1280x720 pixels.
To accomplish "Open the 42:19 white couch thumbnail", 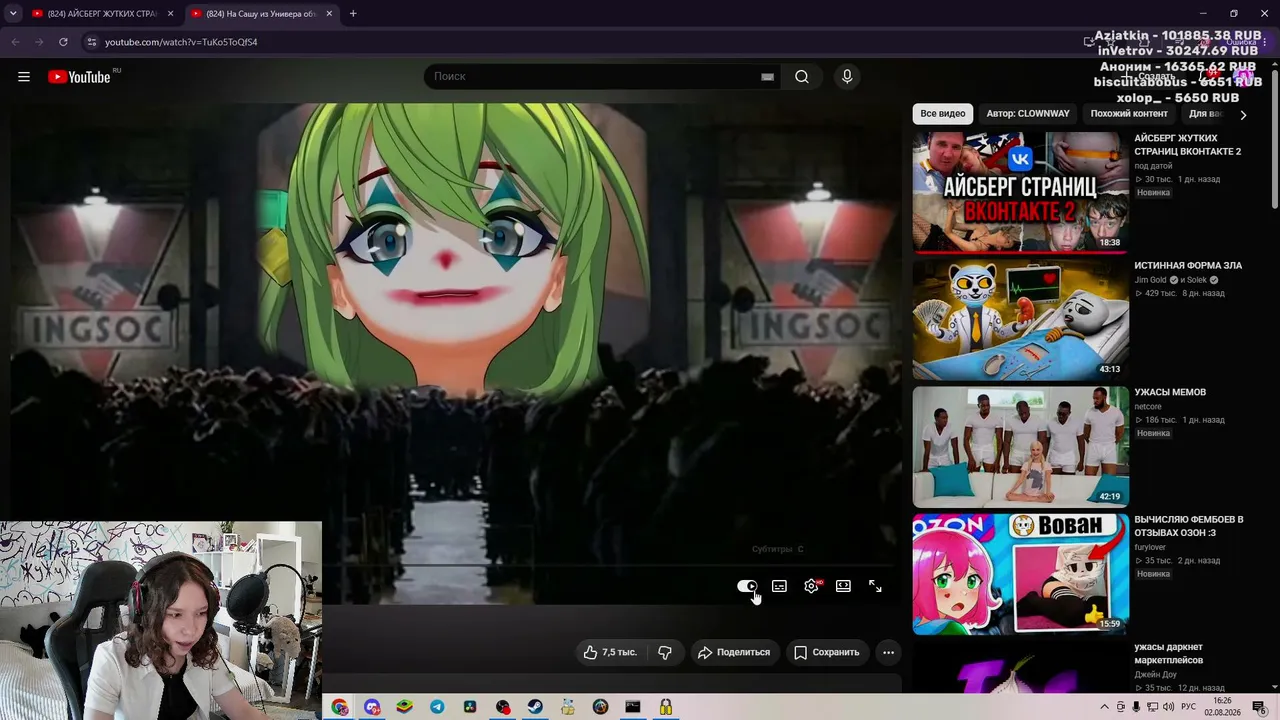I will pos(1021,447).
